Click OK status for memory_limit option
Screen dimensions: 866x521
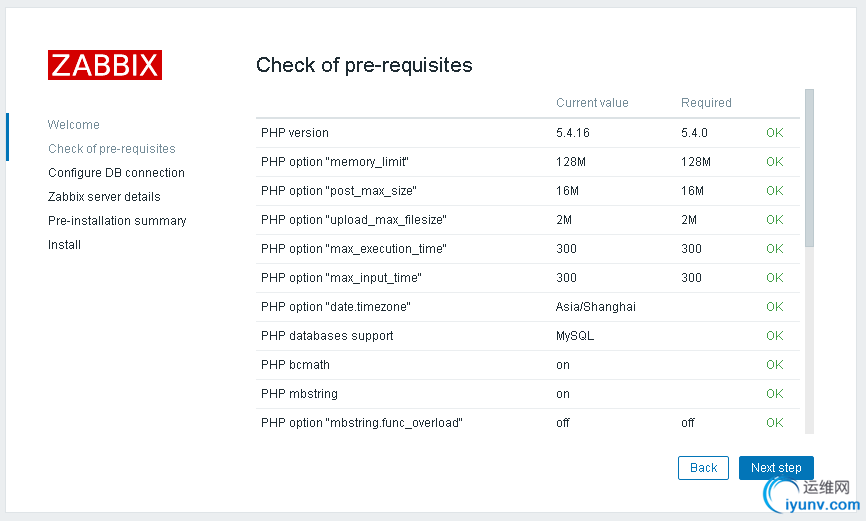click(774, 162)
